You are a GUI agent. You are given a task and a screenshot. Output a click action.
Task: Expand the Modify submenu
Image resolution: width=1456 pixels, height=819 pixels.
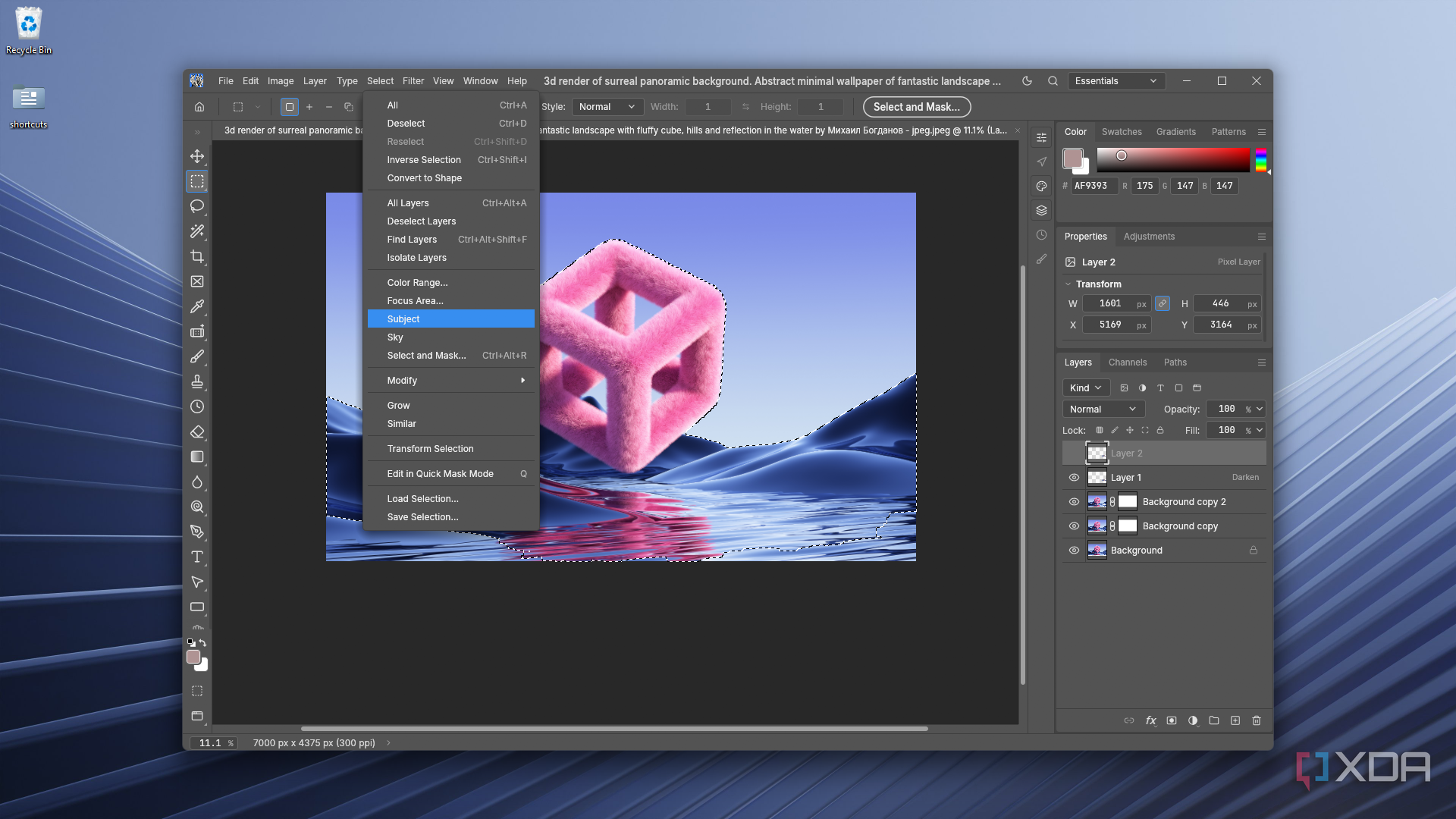tap(451, 381)
